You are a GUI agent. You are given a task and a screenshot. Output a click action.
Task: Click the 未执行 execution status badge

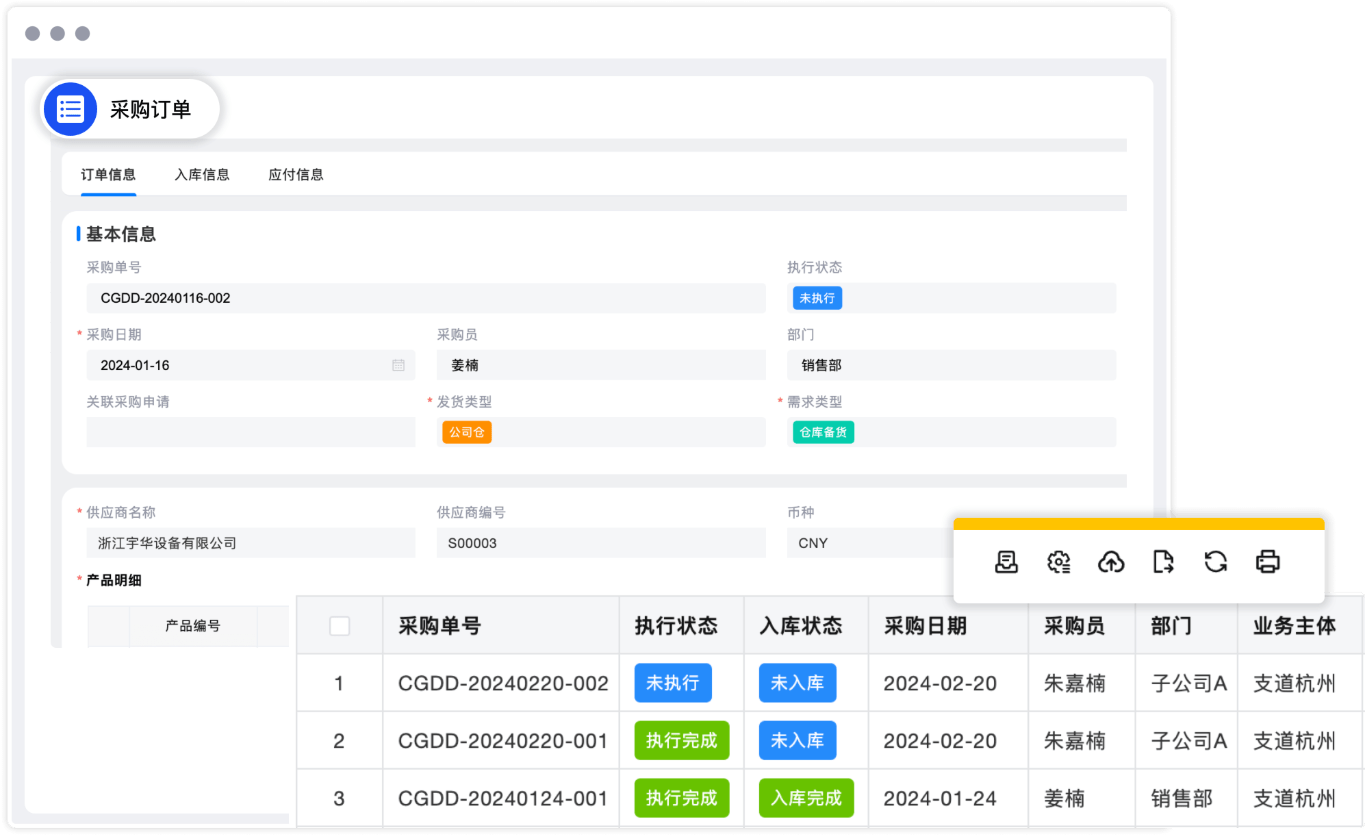(x=817, y=297)
